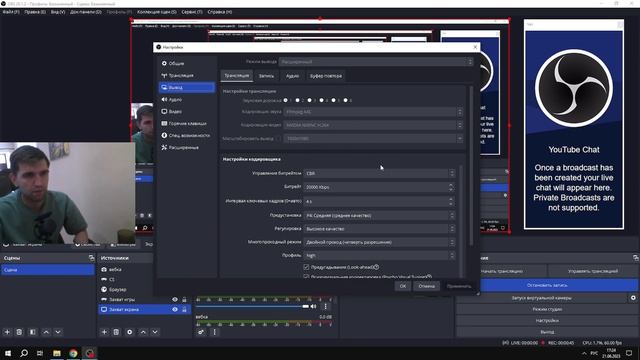Pop out the Controls dock panel icon

coord(636,258)
